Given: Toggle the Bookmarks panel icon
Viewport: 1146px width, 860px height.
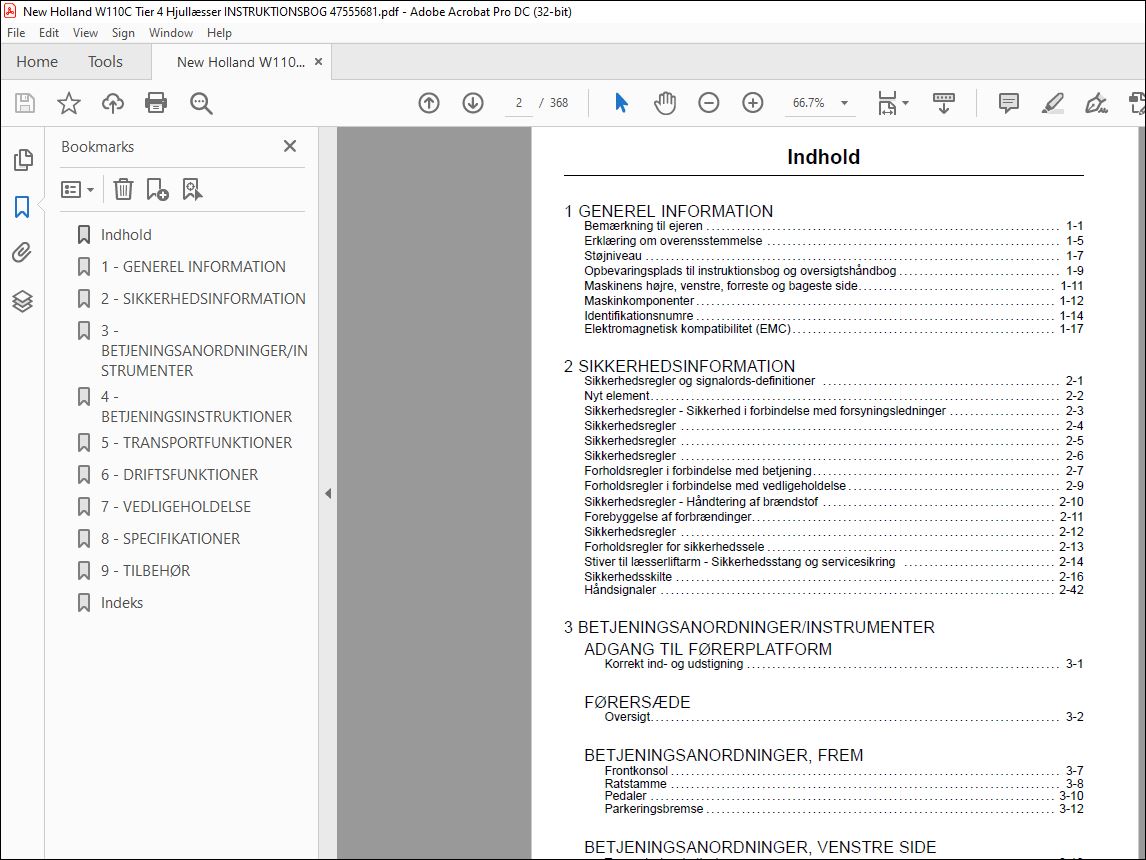Looking at the screenshot, I should tap(22, 207).
